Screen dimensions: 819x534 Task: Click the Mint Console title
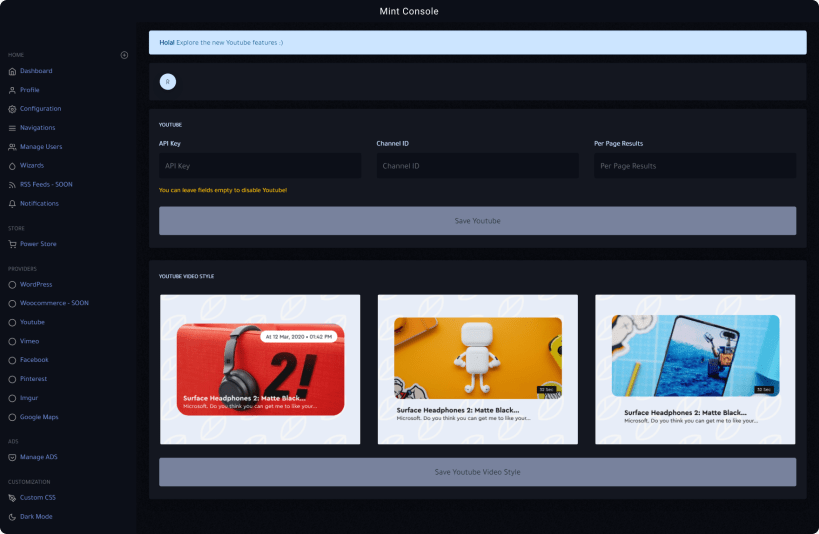pyautogui.click(x=409, y=11)
